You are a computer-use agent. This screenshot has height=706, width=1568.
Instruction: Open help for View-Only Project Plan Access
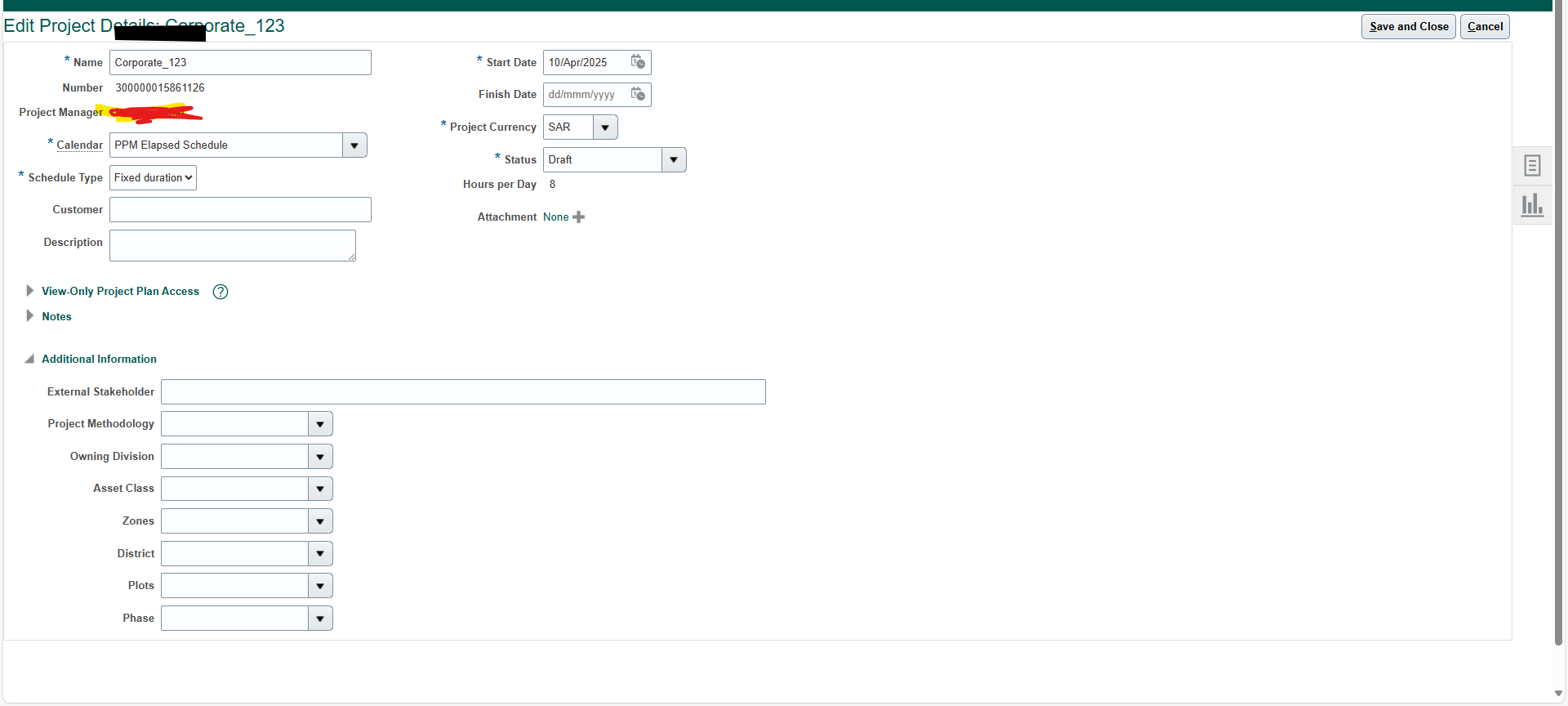tap(220, 292)
